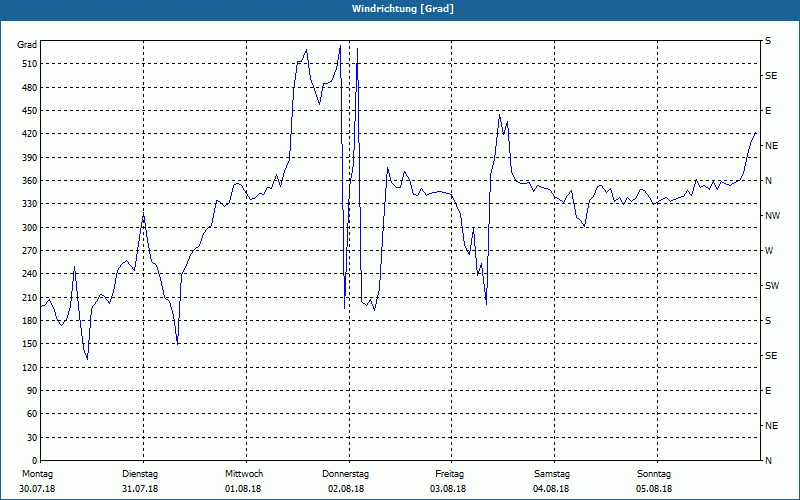Click the 0 value at the axis origin
The image size is (800, 500).
pos(35,461)
